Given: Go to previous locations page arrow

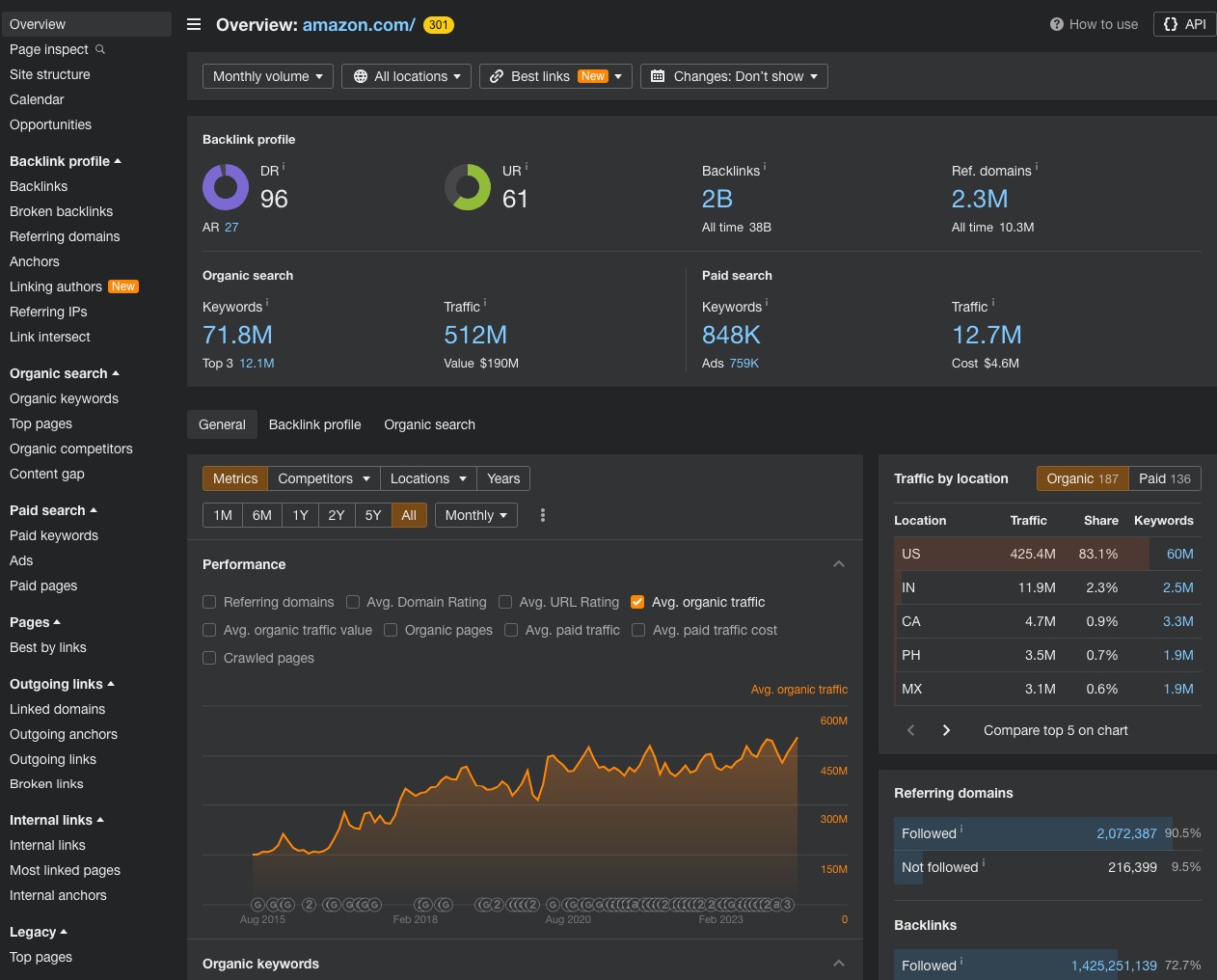Looking at the screenshot, I should [x=910, y=730].
